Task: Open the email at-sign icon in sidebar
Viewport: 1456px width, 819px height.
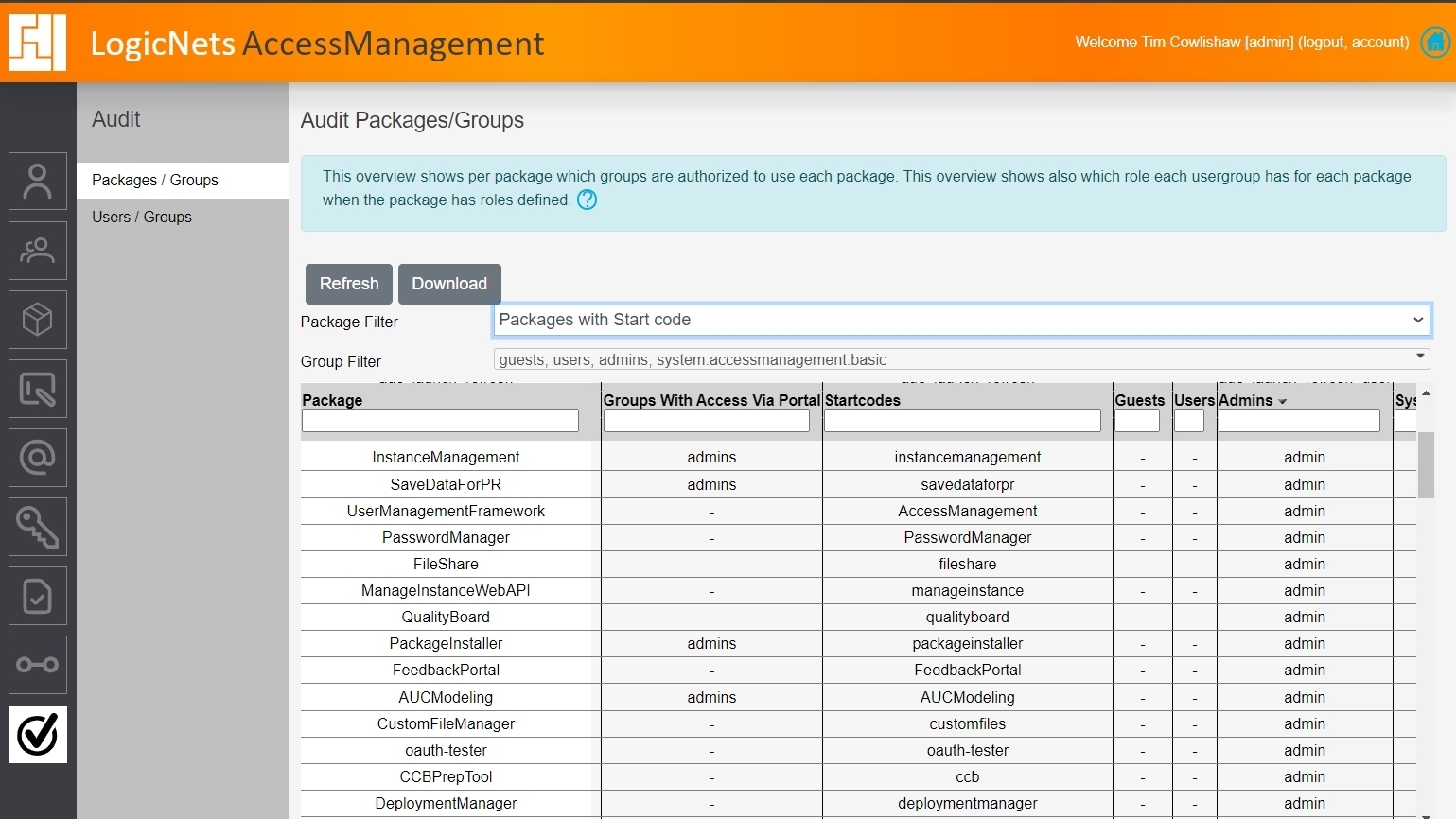Action: pos(38,458)
